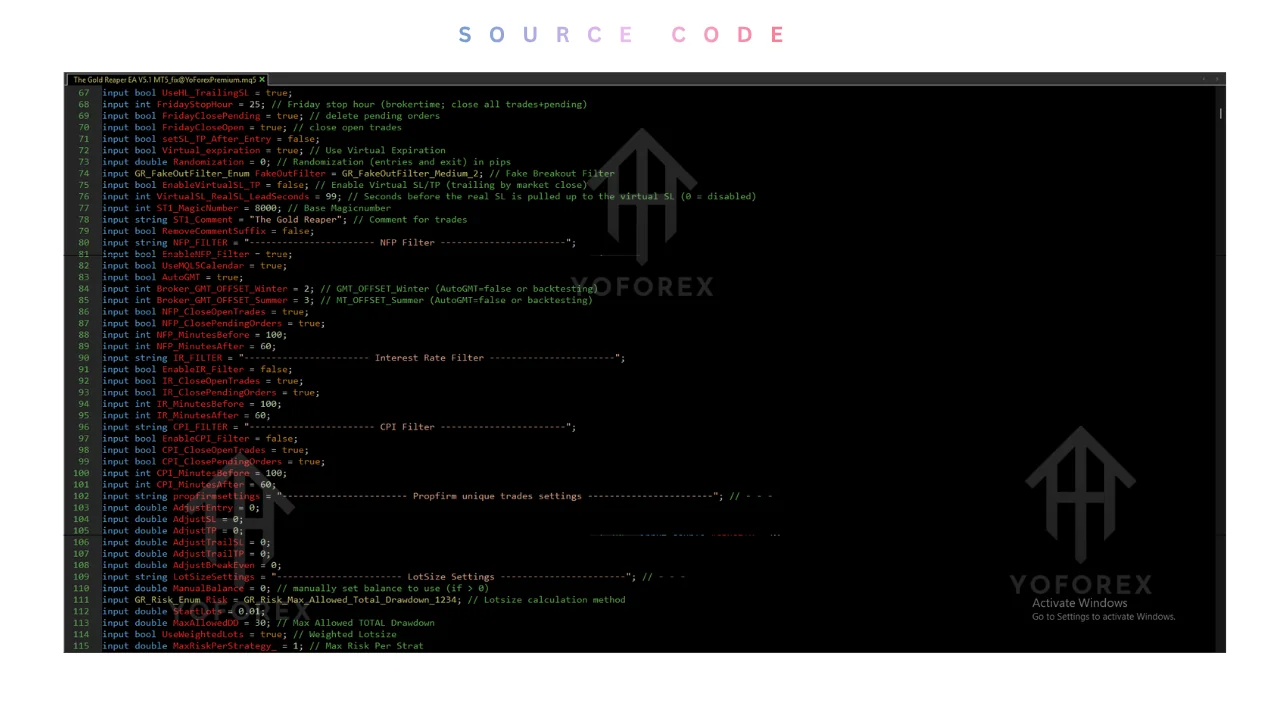This screenshot has height=720, width=1280.
Task: Click the IR_ClosePendingOrders line
Action: 210,392
